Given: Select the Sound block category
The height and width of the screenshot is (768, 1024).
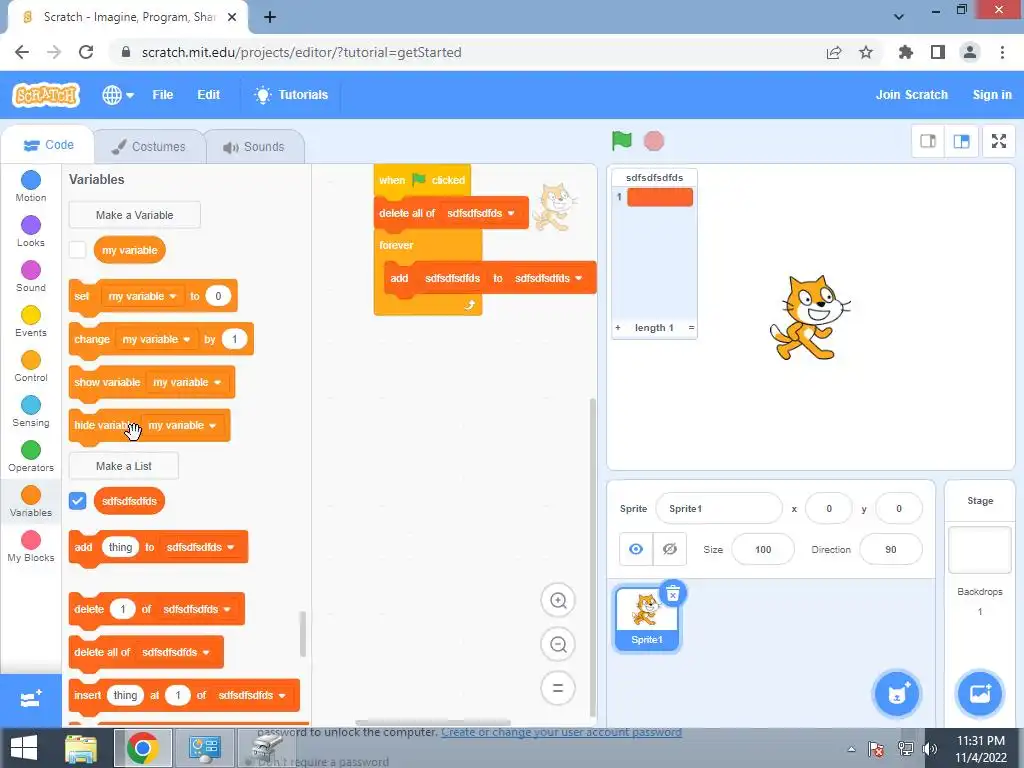Looking at the screenshot, I should 31,277.
